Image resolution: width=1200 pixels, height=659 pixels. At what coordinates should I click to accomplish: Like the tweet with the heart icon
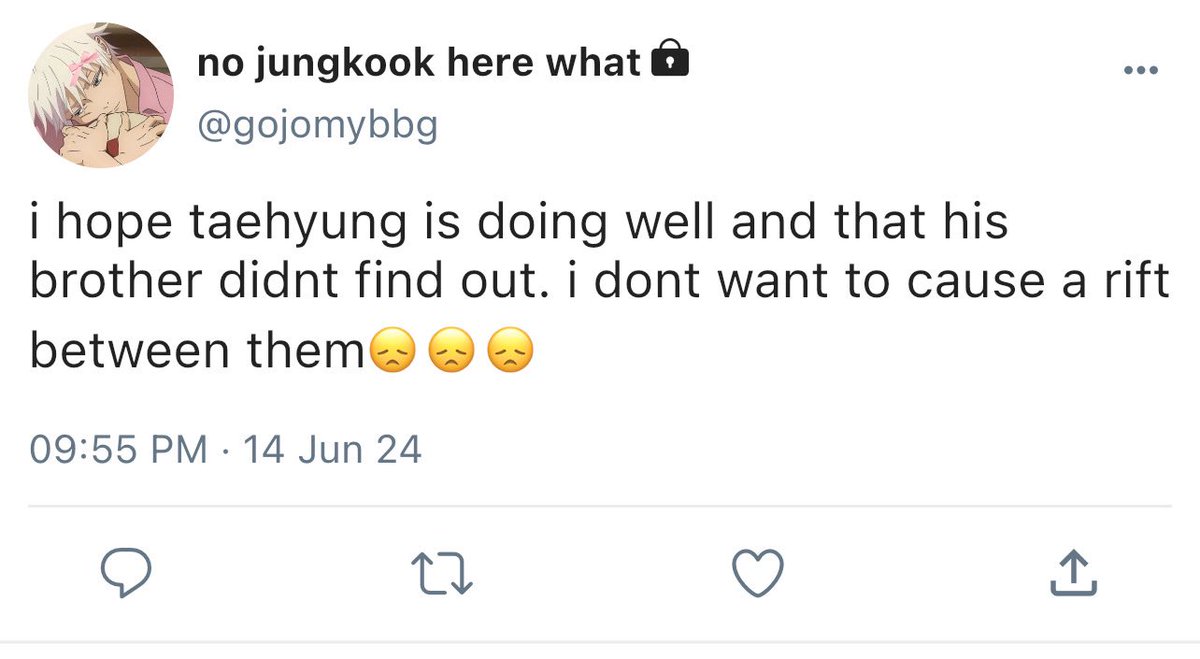point(757,573)
